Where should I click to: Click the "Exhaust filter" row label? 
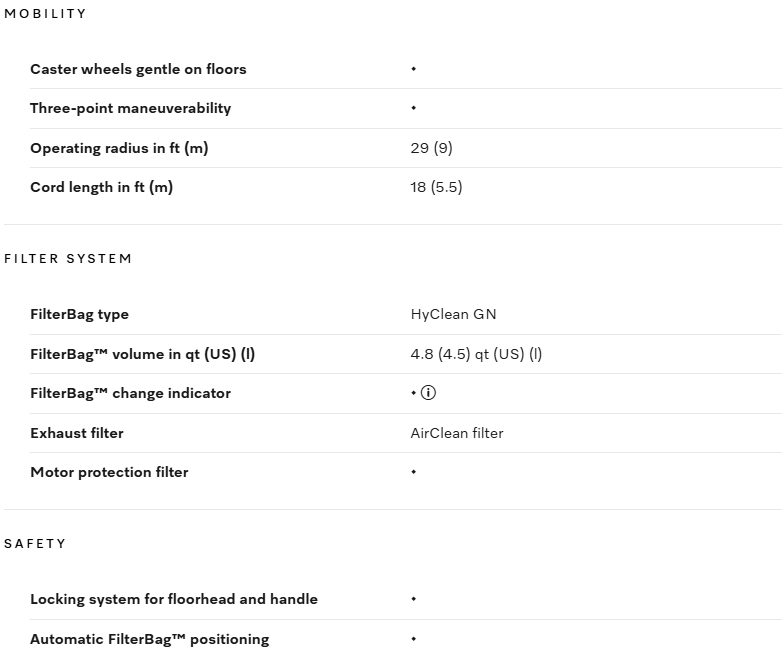(x=77, y=433)
